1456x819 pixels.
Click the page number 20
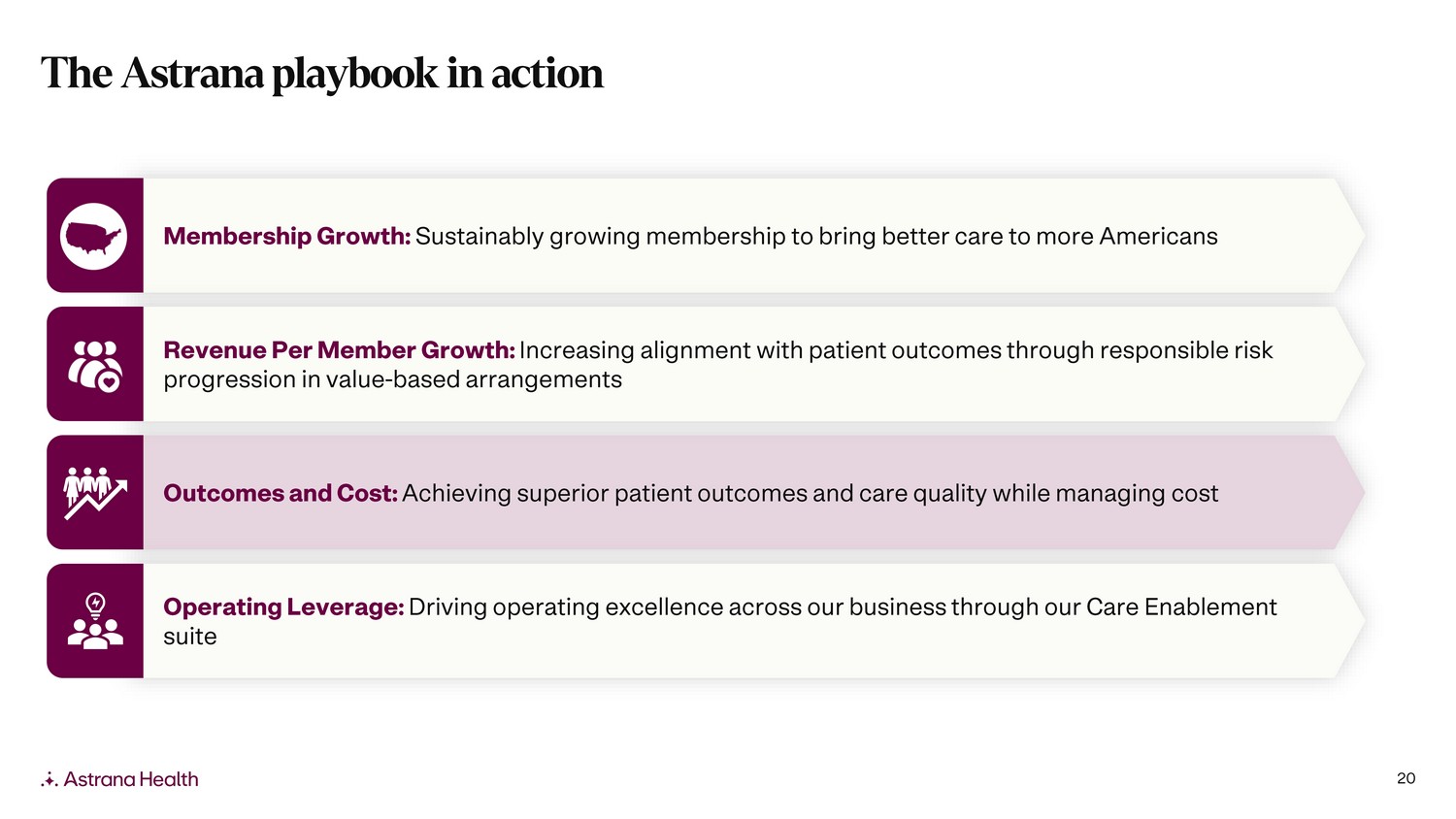click(1406, 778)
